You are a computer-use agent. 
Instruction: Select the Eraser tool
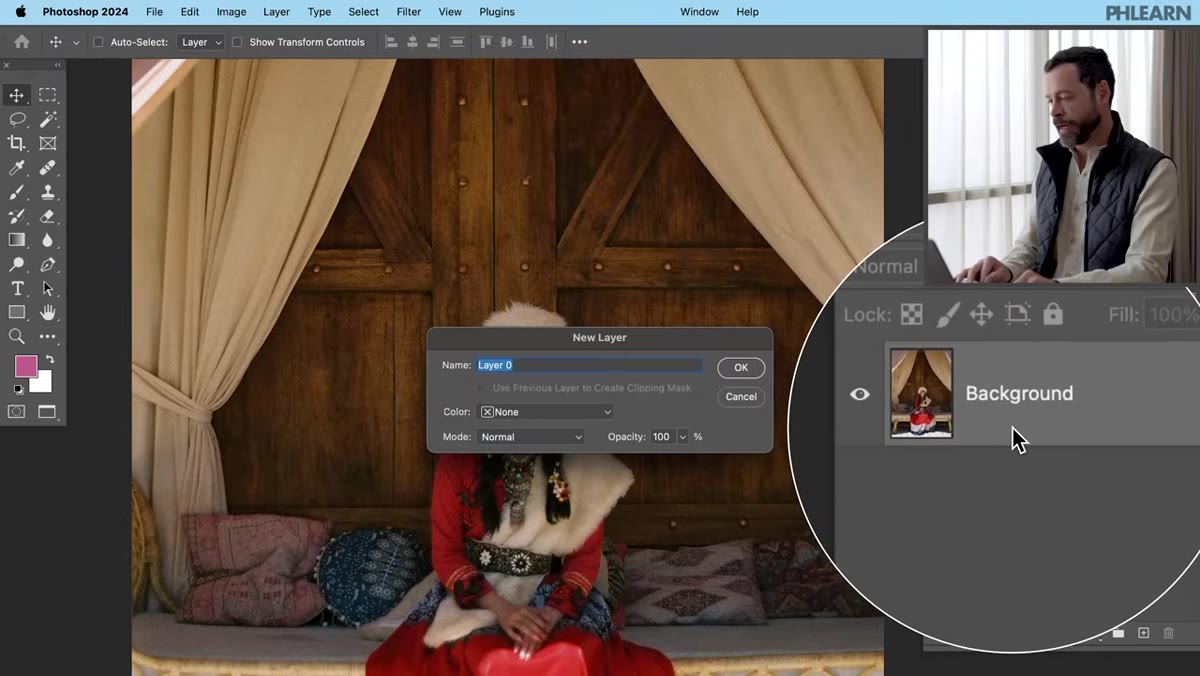(x=47, y=216)
